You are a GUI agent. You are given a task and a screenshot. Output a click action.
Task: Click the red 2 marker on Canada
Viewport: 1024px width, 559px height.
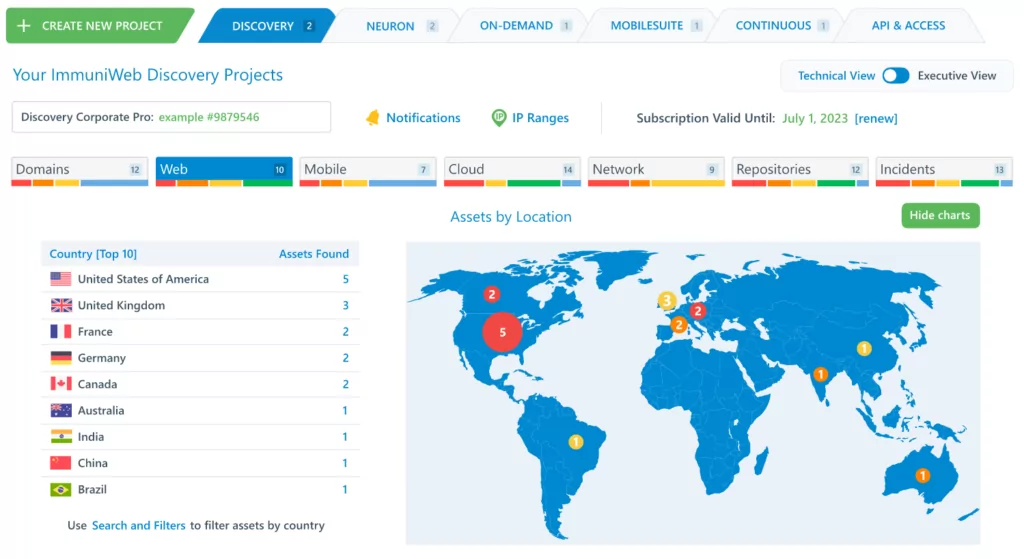[492, 295]
